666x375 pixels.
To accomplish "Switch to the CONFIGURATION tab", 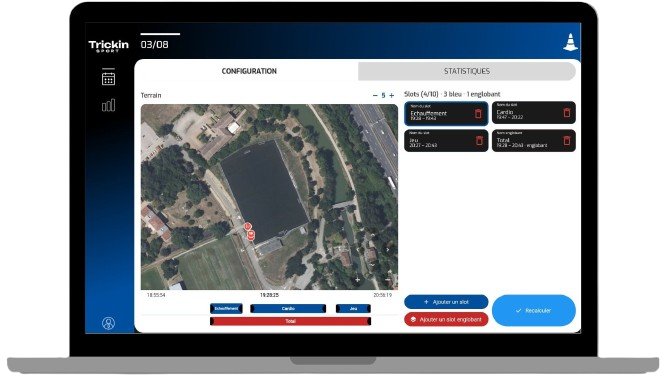I will click(249, 71).
